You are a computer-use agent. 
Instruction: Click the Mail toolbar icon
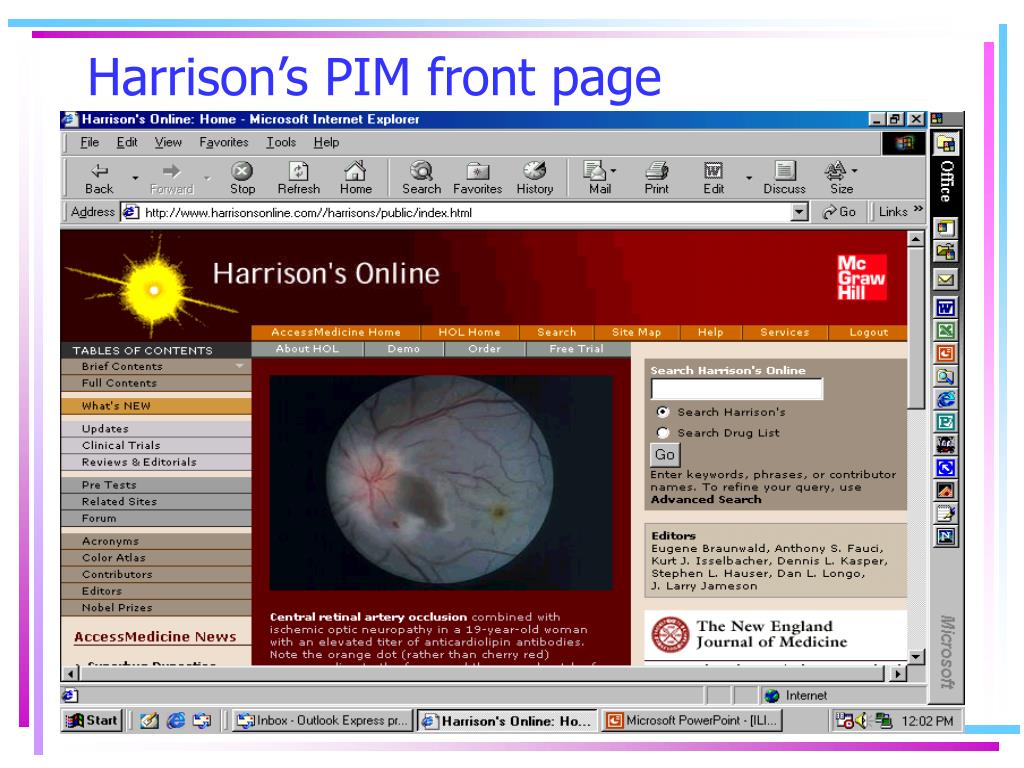tap(596, 178)
